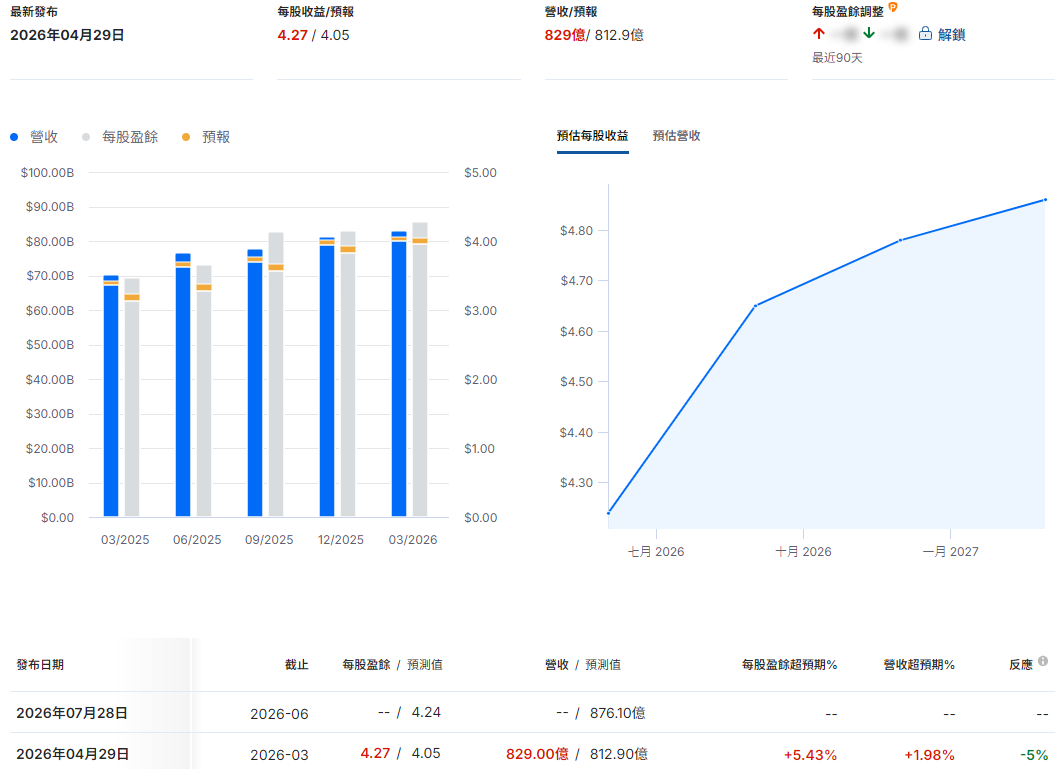Click the 最新發布 date 2026年04月29日 at top
This screenshot has width=1059, height=769.
(67, 35)
